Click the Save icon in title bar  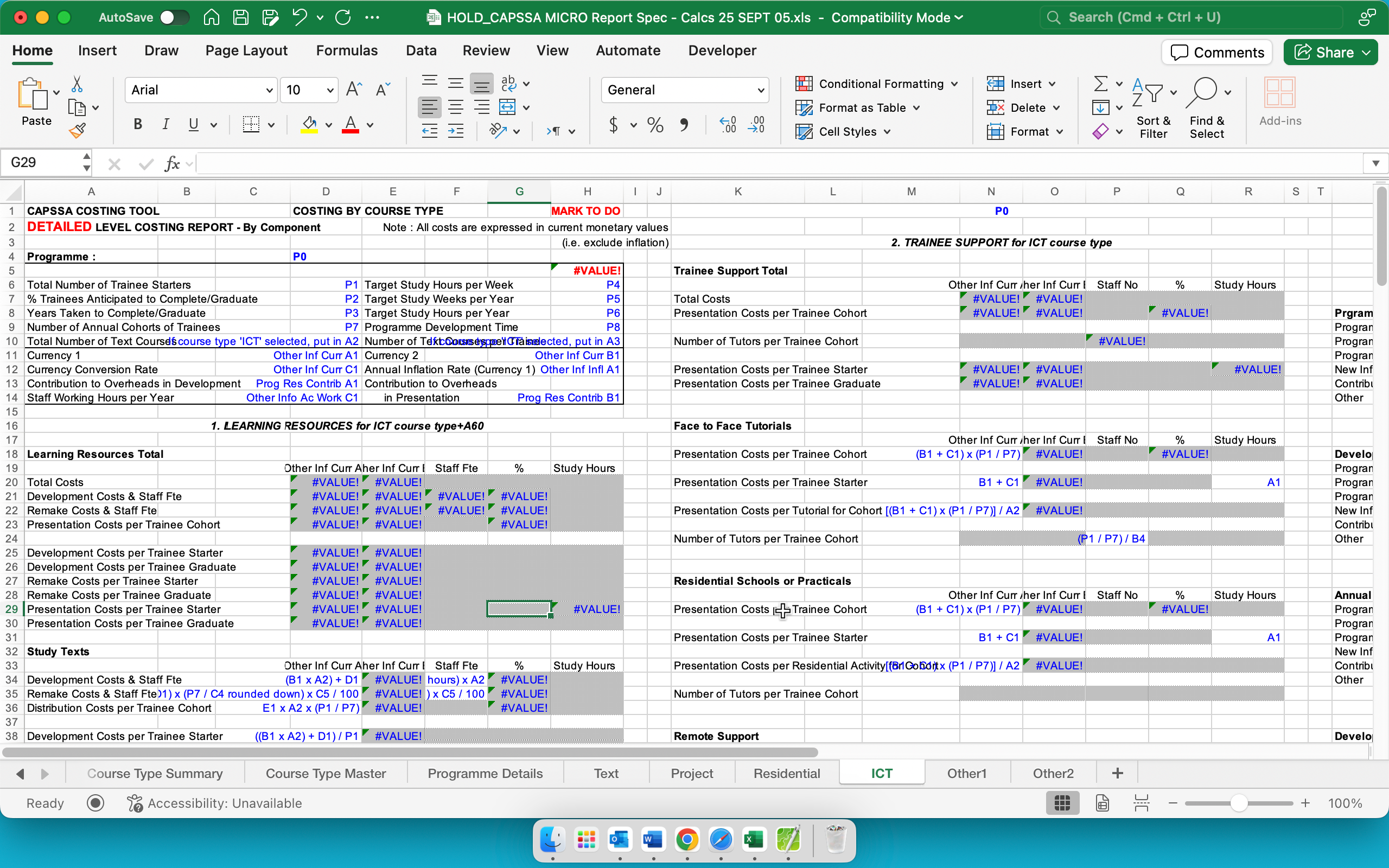[240, 17]
